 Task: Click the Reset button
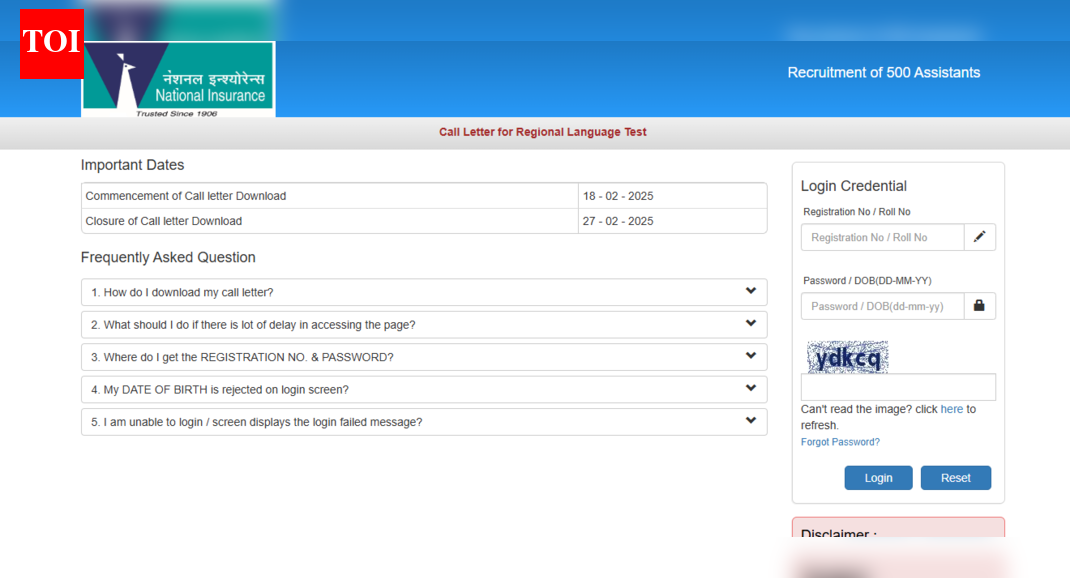click(955, 478)
